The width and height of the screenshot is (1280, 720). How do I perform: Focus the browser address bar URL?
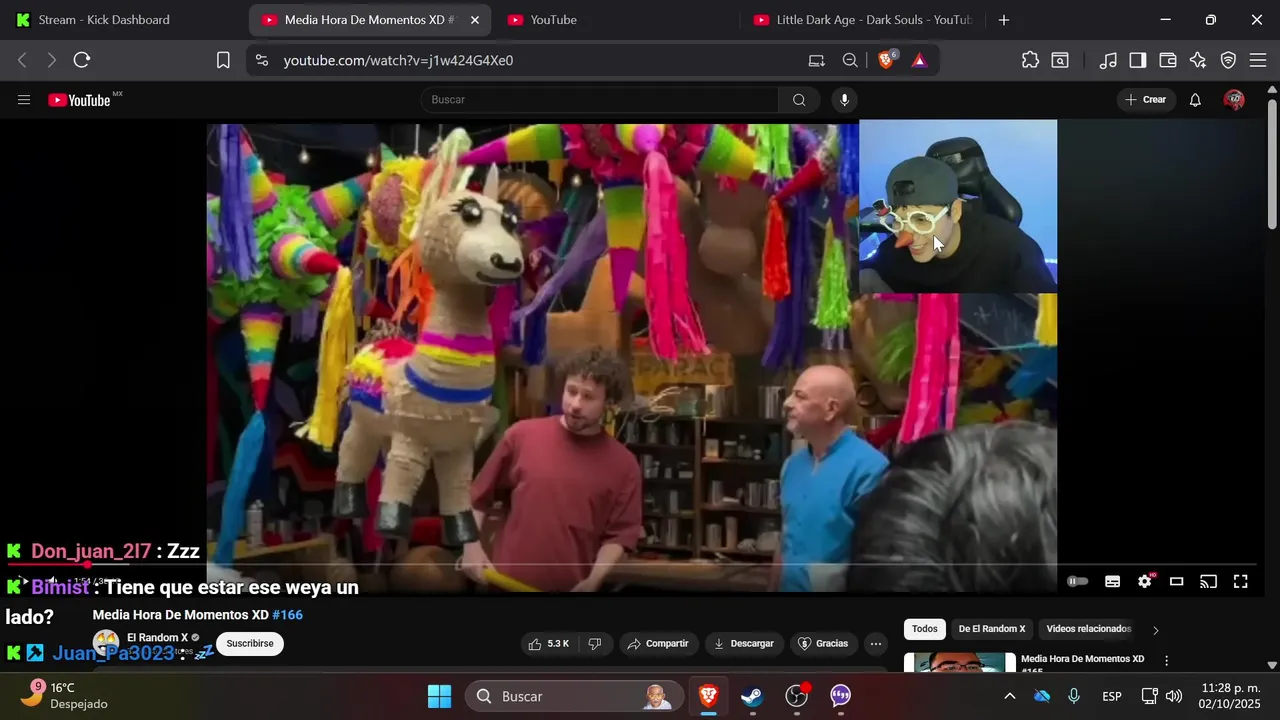point(398,60)
